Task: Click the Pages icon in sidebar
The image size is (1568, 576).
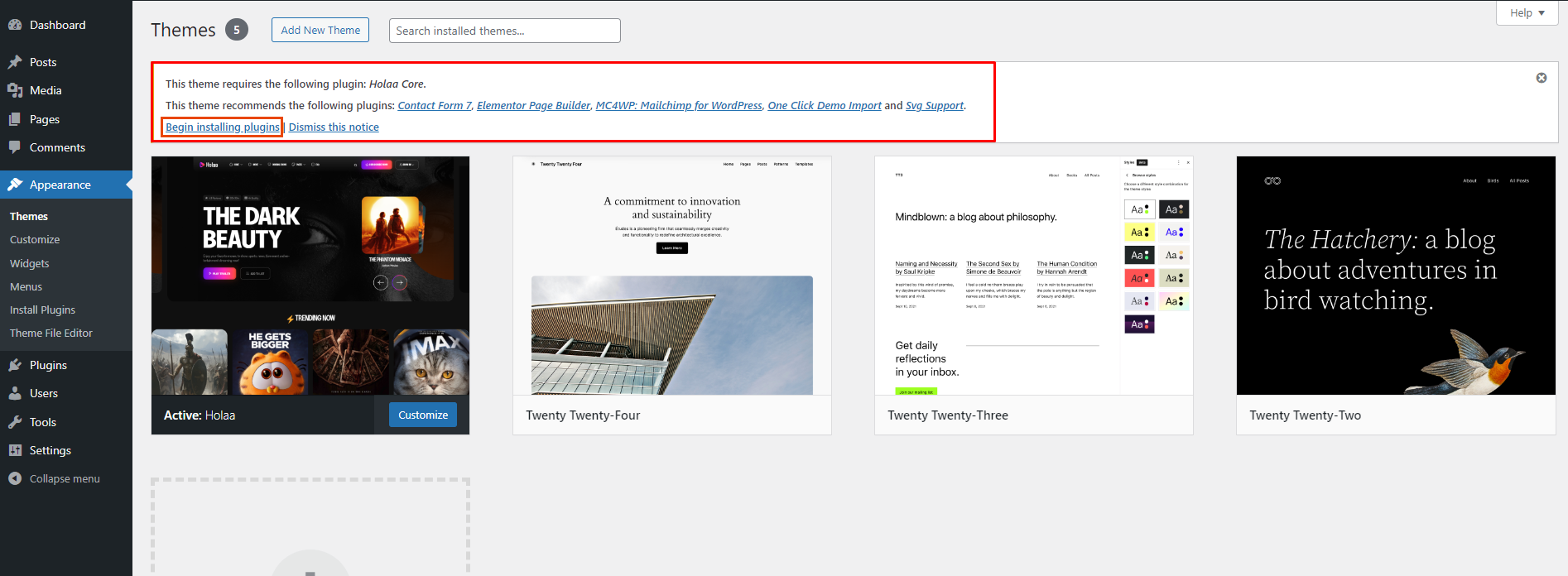Action: pyautogui.click(x=15, y=119)
